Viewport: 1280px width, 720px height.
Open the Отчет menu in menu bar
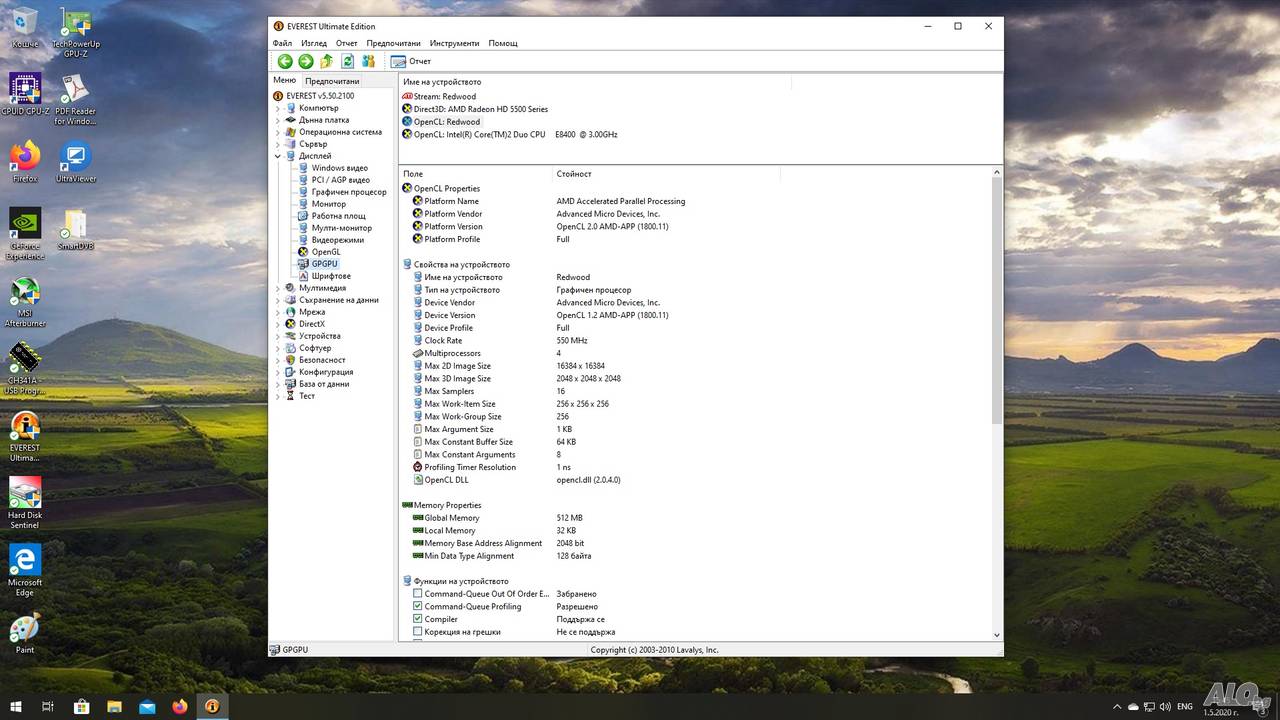click(347, 44)
